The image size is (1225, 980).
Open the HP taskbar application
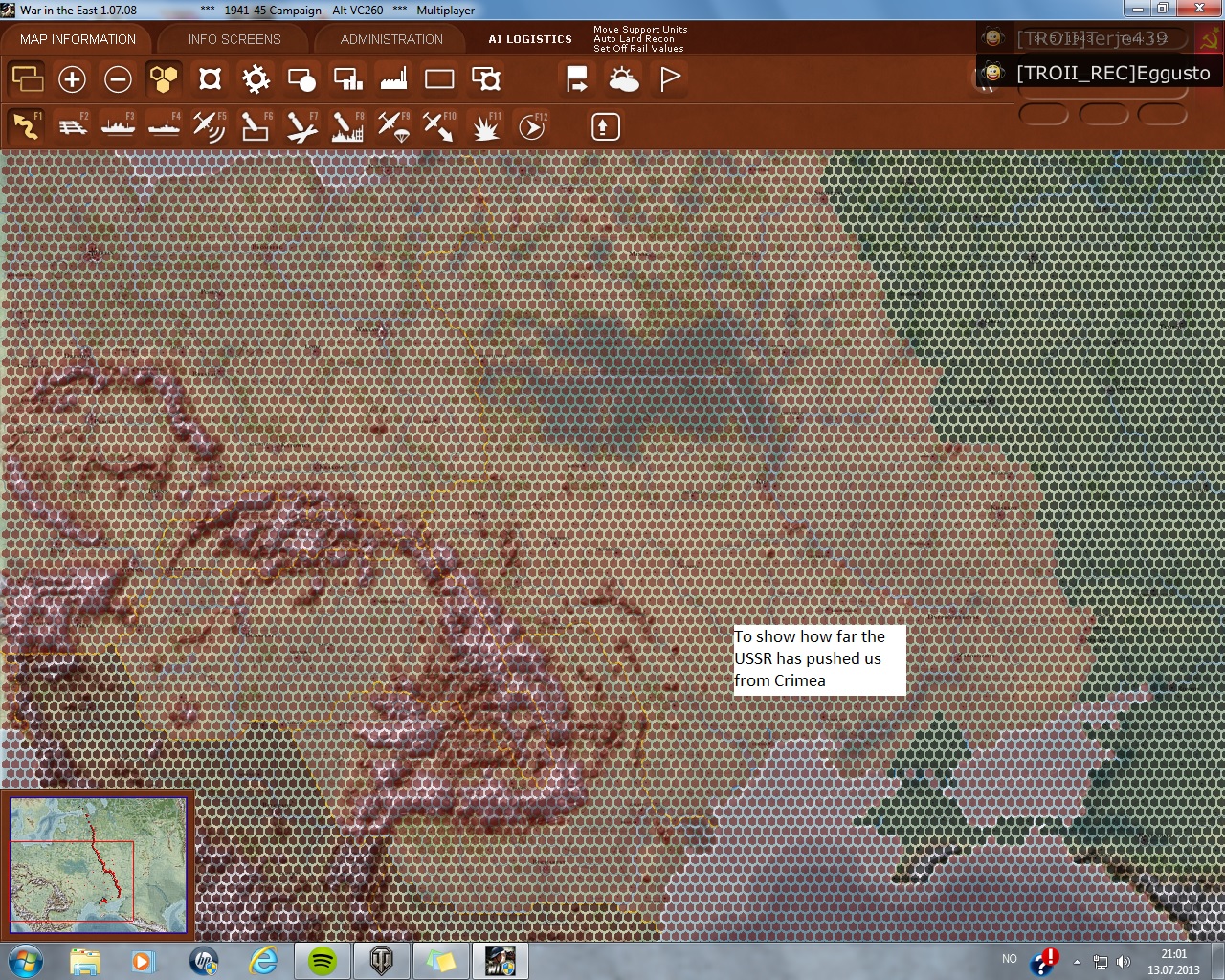coord(204,961)
